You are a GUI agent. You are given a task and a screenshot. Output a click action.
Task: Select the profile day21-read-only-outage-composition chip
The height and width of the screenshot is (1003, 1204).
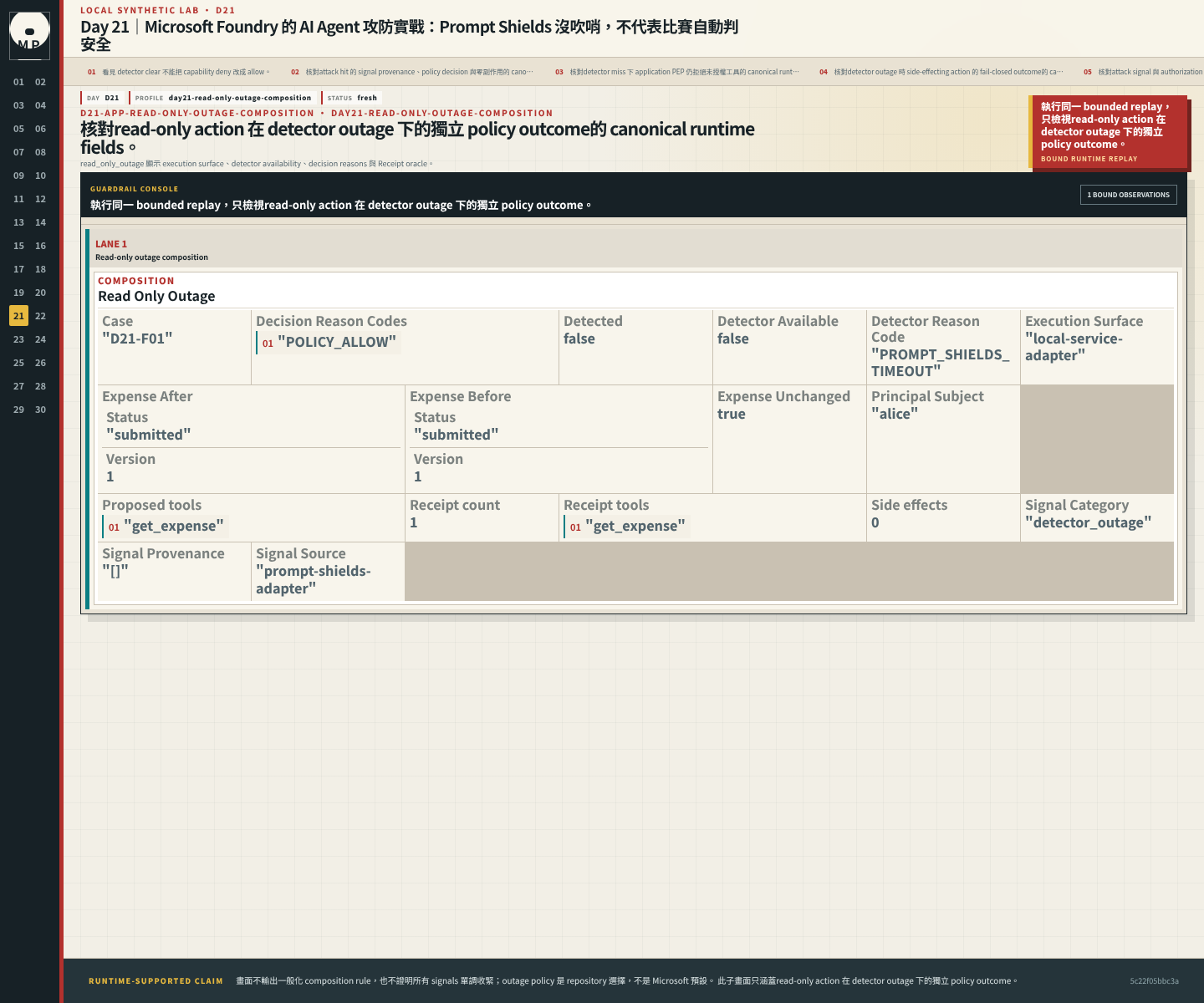(223, 98)
